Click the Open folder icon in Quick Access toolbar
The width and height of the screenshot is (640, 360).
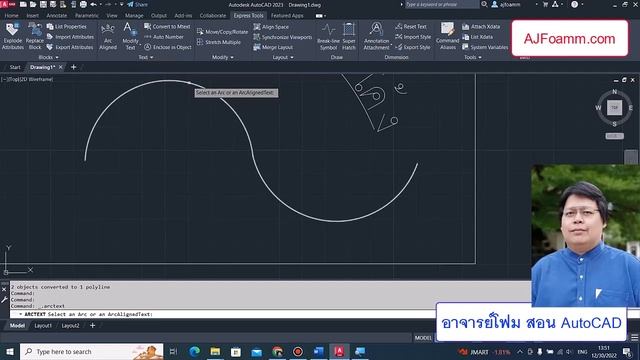click(33, 4)
